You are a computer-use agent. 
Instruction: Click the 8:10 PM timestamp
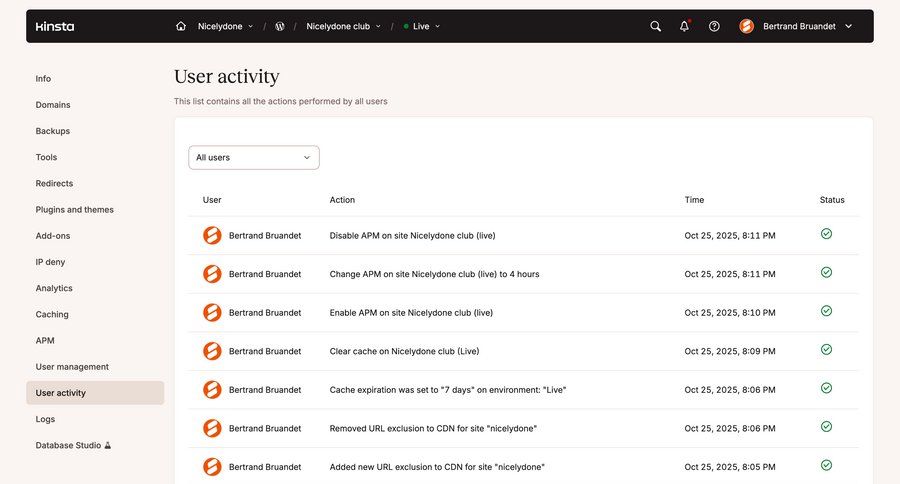point(730,312)
